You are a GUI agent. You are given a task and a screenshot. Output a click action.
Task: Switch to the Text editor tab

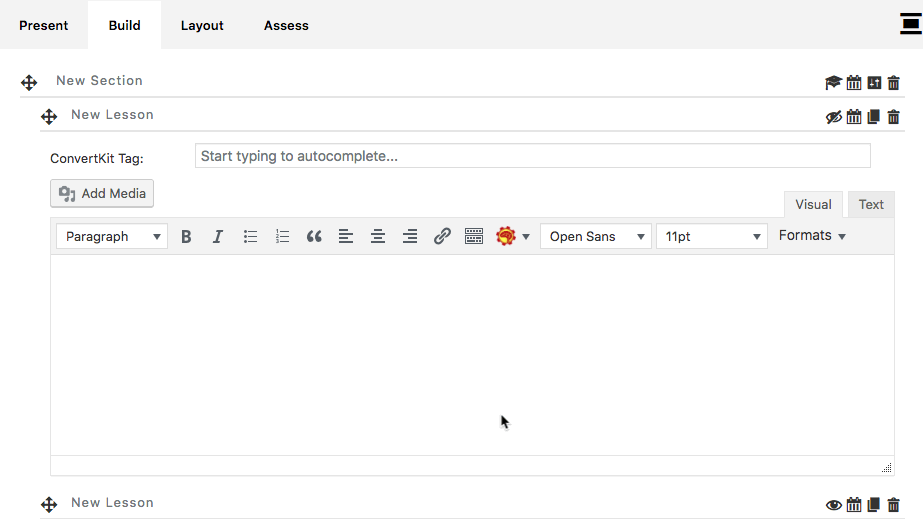point(871,204)
